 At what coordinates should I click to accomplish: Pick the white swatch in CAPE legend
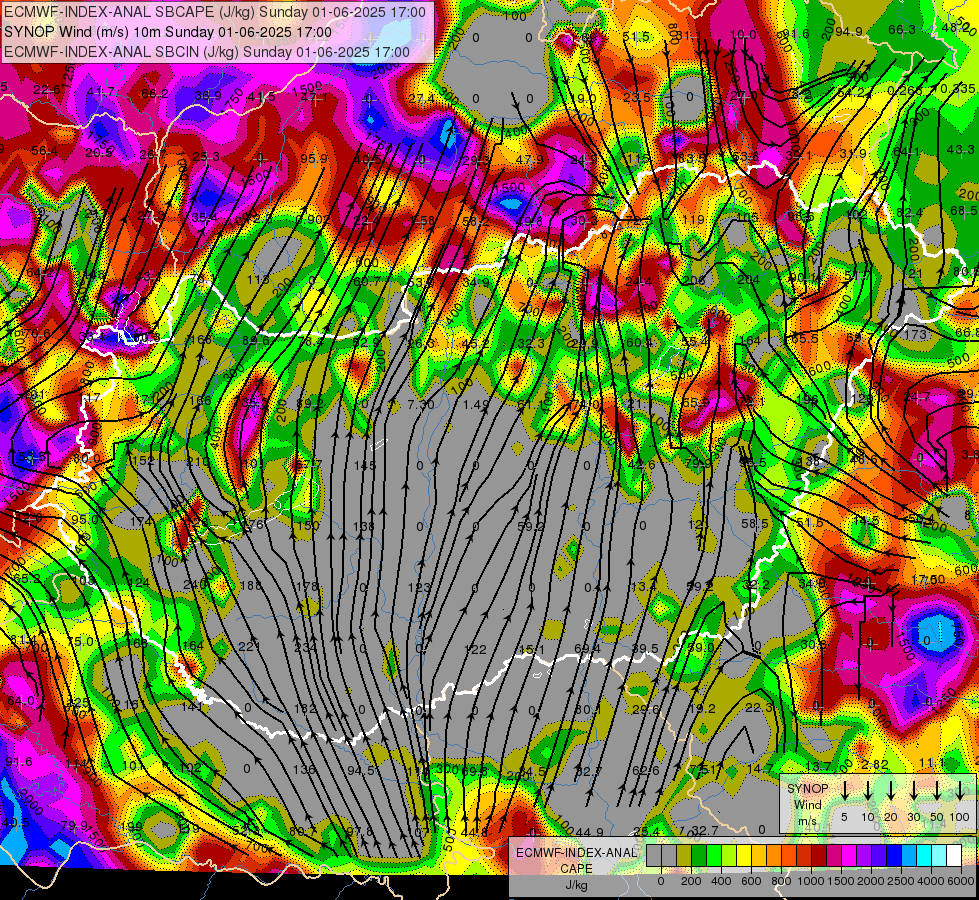953,856
